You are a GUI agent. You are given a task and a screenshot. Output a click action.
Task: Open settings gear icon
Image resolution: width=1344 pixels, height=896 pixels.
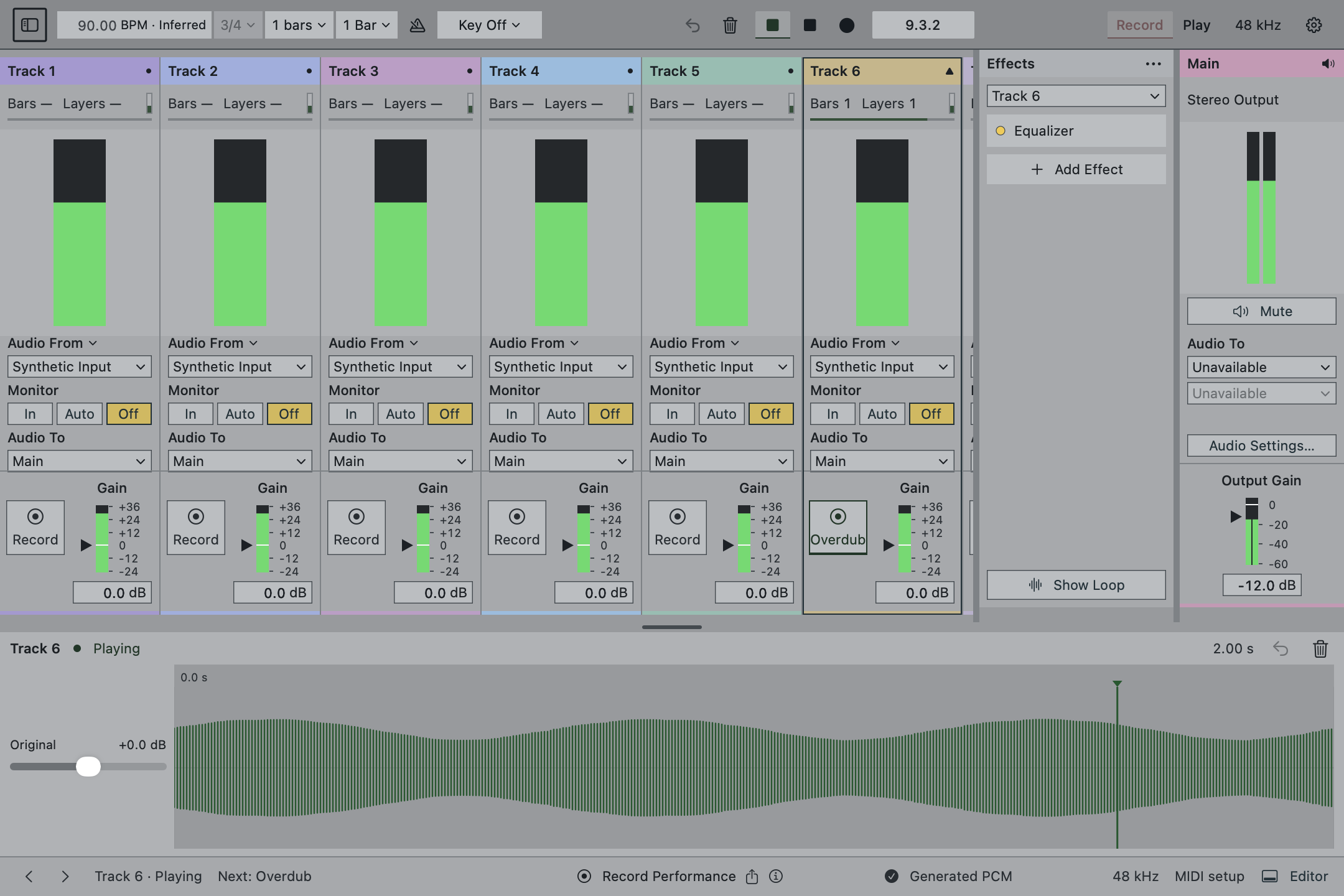1314,25
